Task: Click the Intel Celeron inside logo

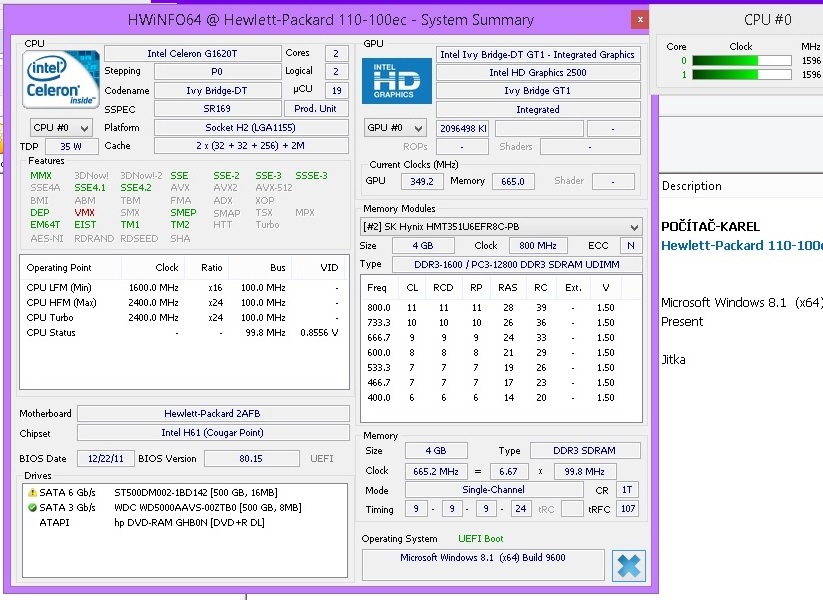Action: [59, 80]
